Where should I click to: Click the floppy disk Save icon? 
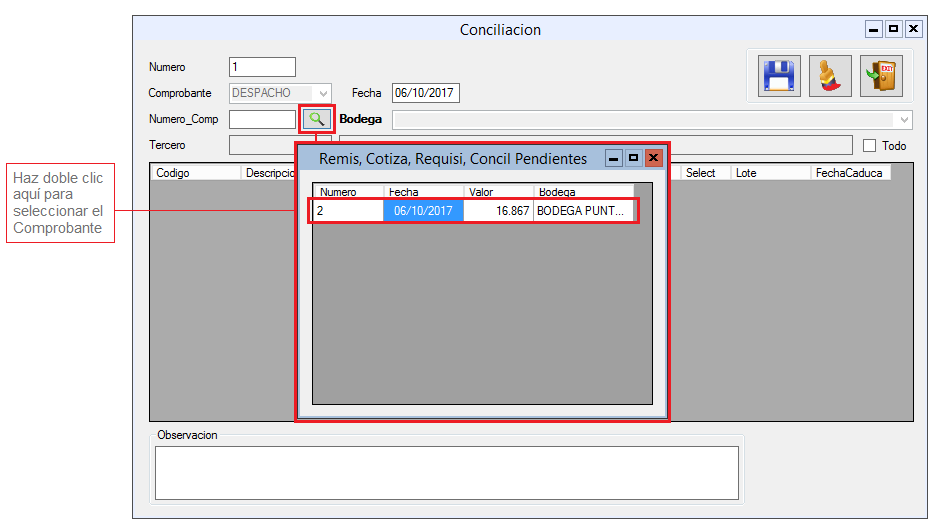coord(778,76)
